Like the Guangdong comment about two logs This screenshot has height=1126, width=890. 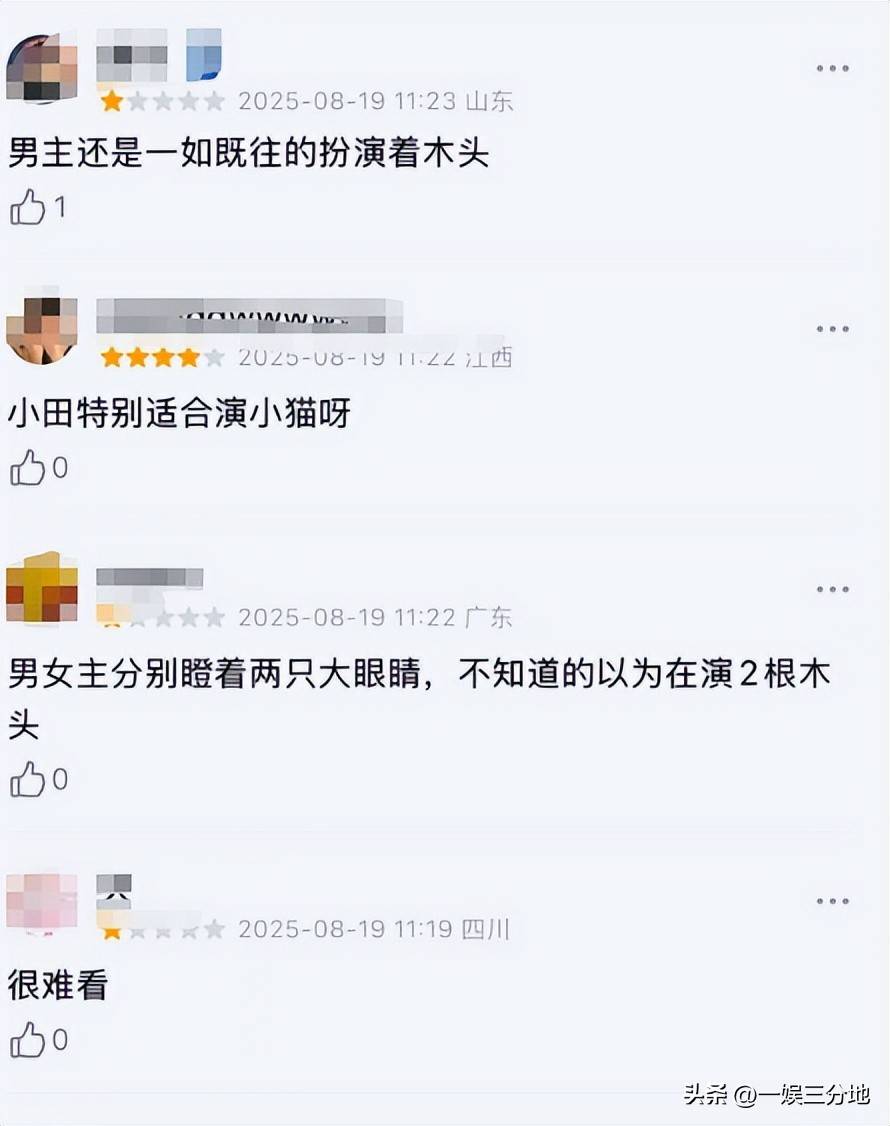(x=27, y=779)
